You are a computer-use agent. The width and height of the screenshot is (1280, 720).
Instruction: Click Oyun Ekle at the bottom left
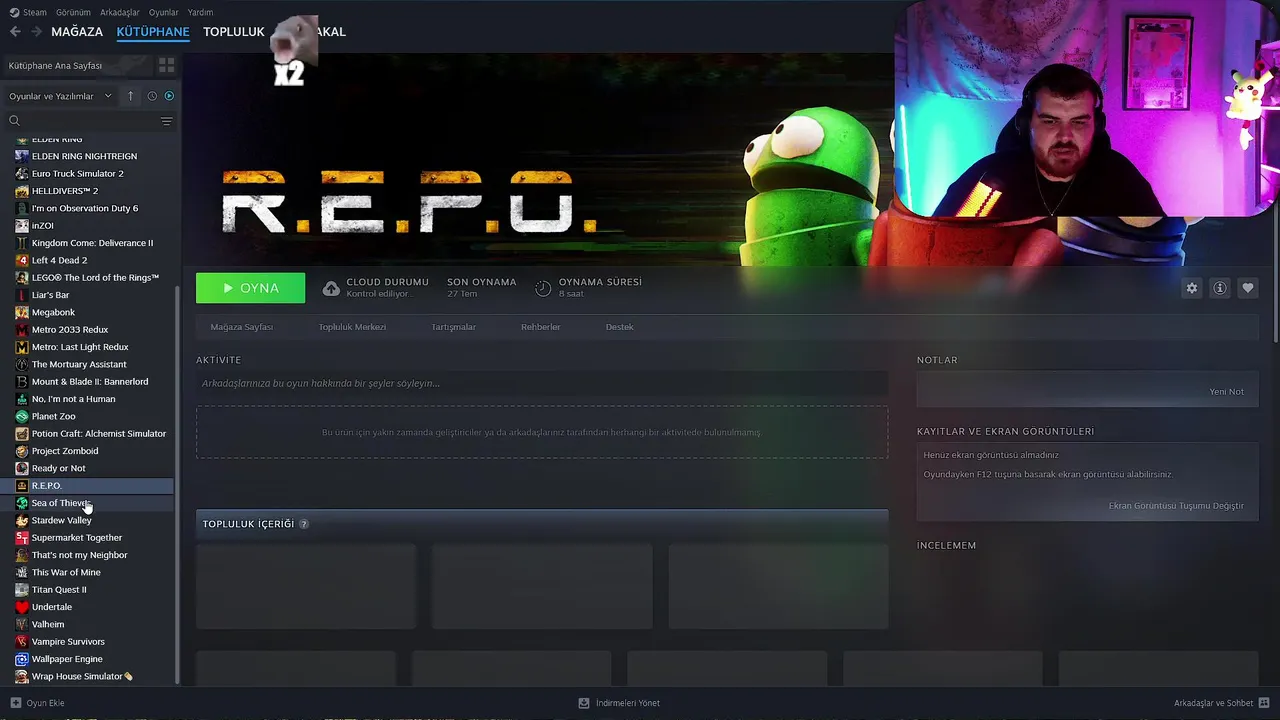[37, 703]
